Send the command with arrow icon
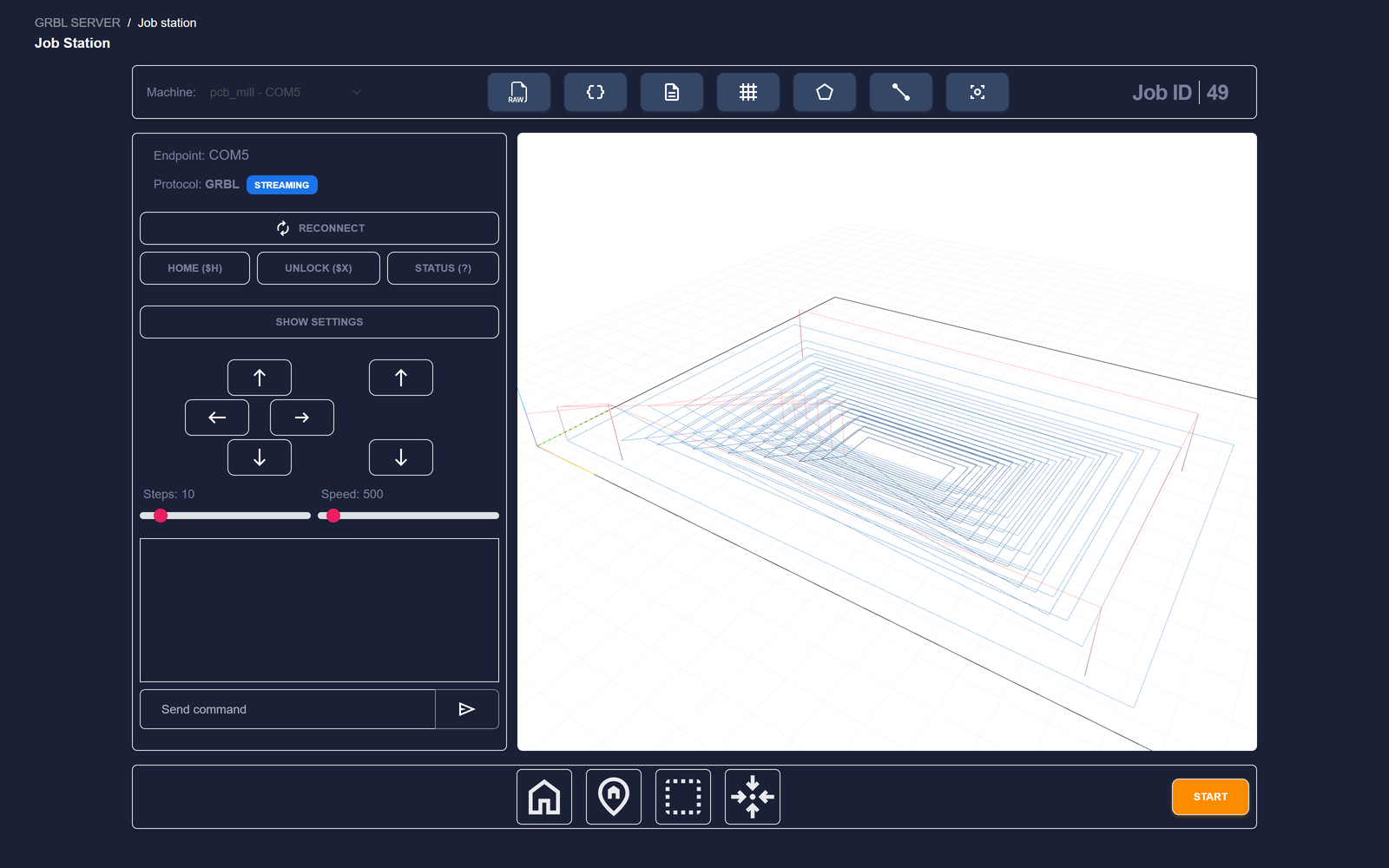 [467, 709]
